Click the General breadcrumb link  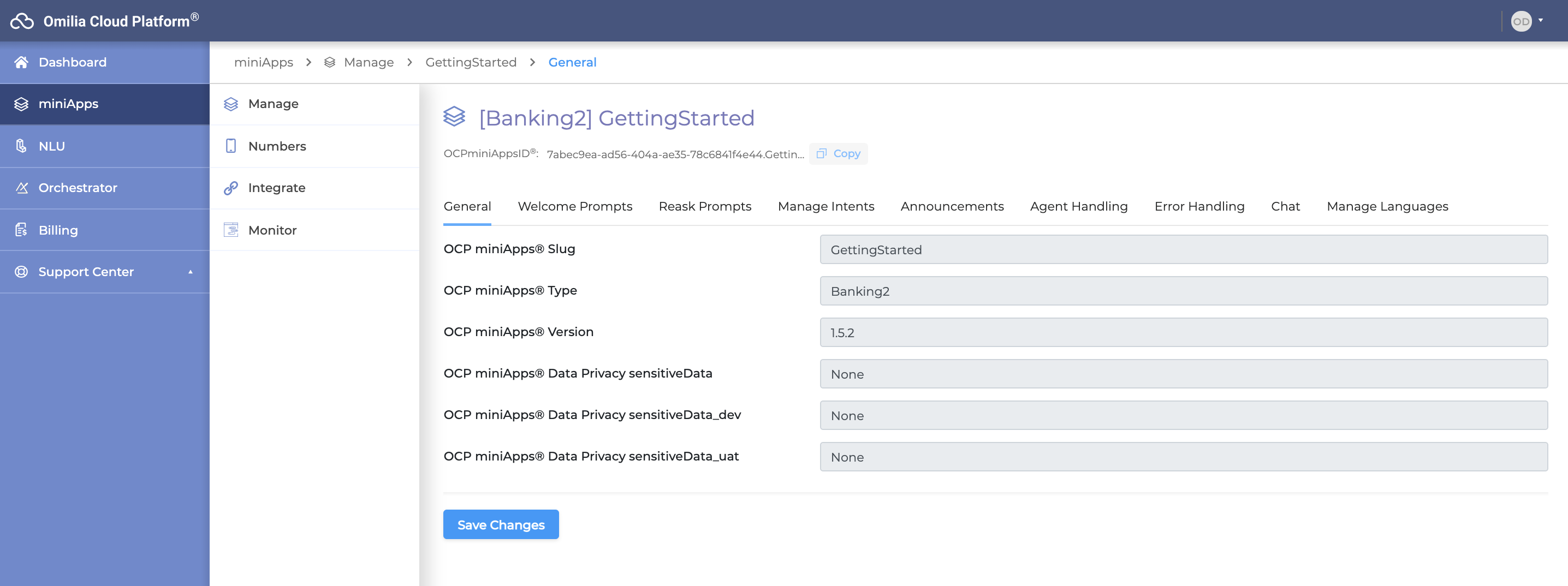tap(572, 62)
